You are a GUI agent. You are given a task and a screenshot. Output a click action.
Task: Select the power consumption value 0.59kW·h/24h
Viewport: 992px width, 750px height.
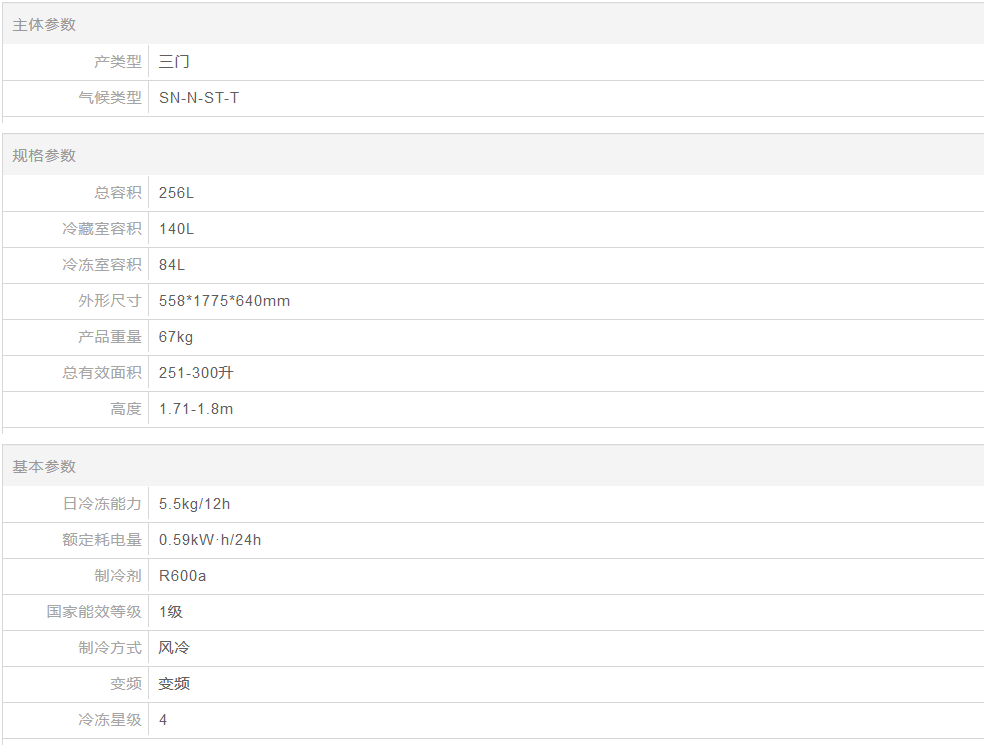[210, 541]
